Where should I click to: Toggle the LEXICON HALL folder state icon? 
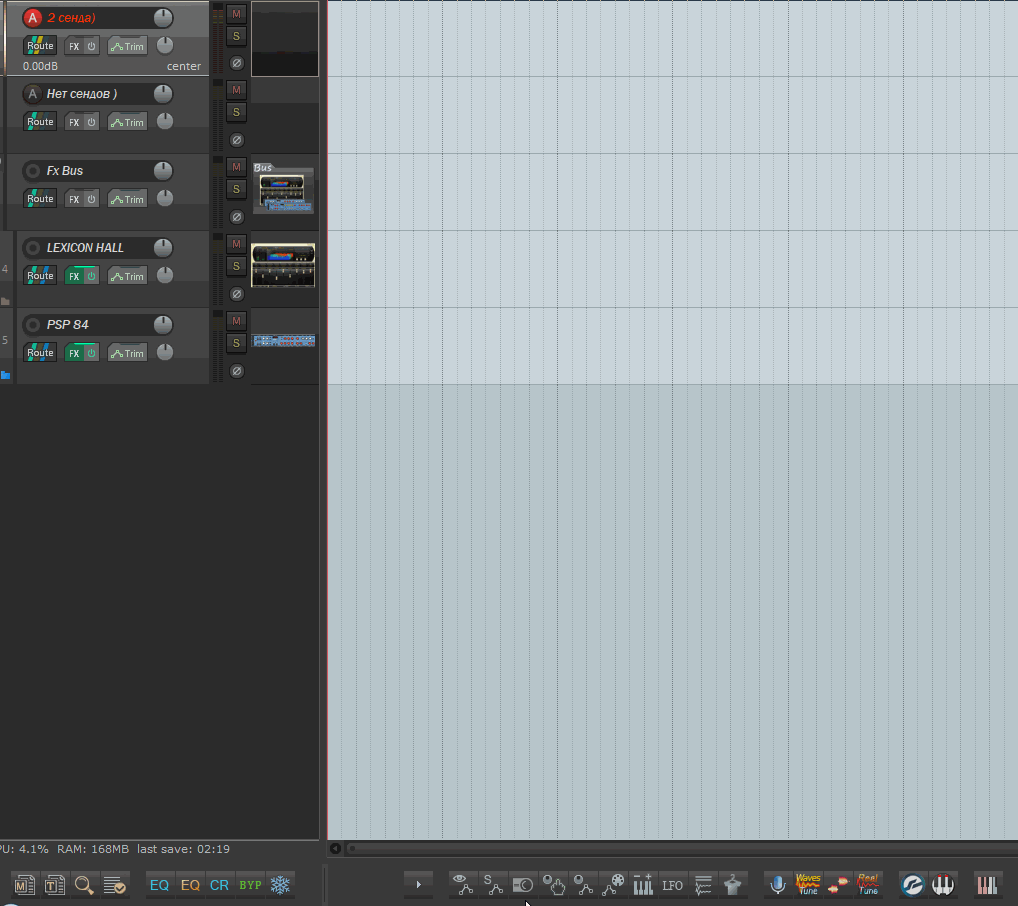pos(5,301)
